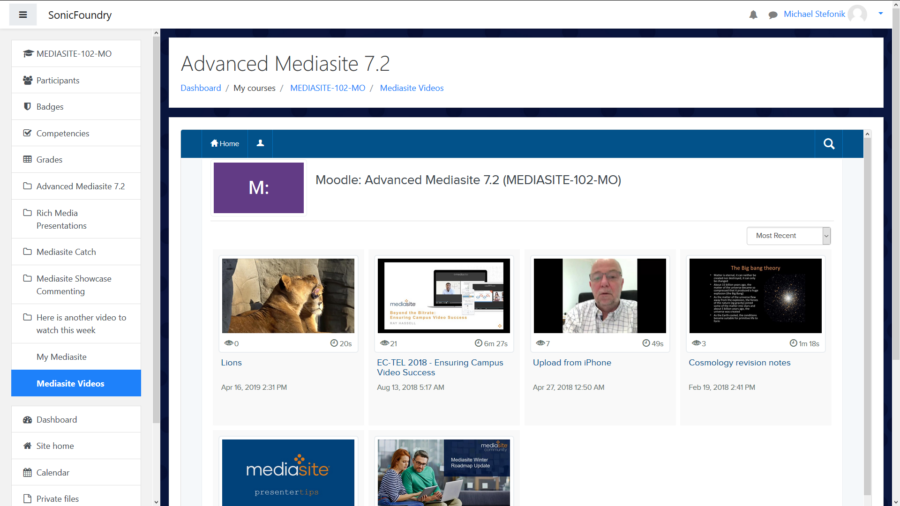Click Mediasite Videos breadcrumb link
Screen dimensions: 900x506
tap(412, 88)
